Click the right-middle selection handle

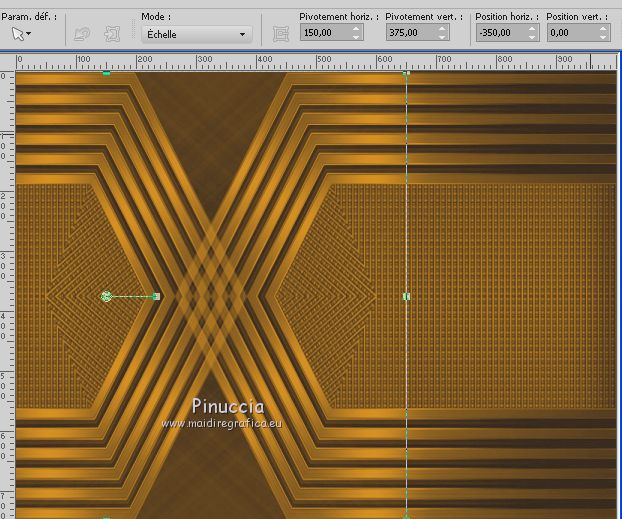point(406,296)
